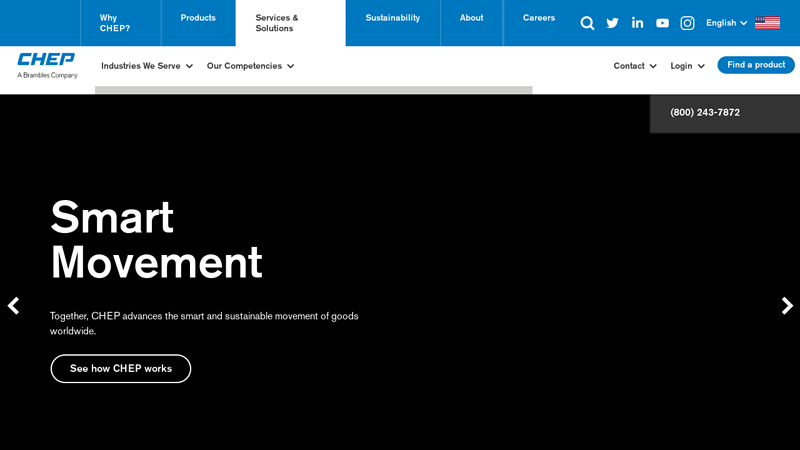Open the Login dropdown

tap(687, 66)
